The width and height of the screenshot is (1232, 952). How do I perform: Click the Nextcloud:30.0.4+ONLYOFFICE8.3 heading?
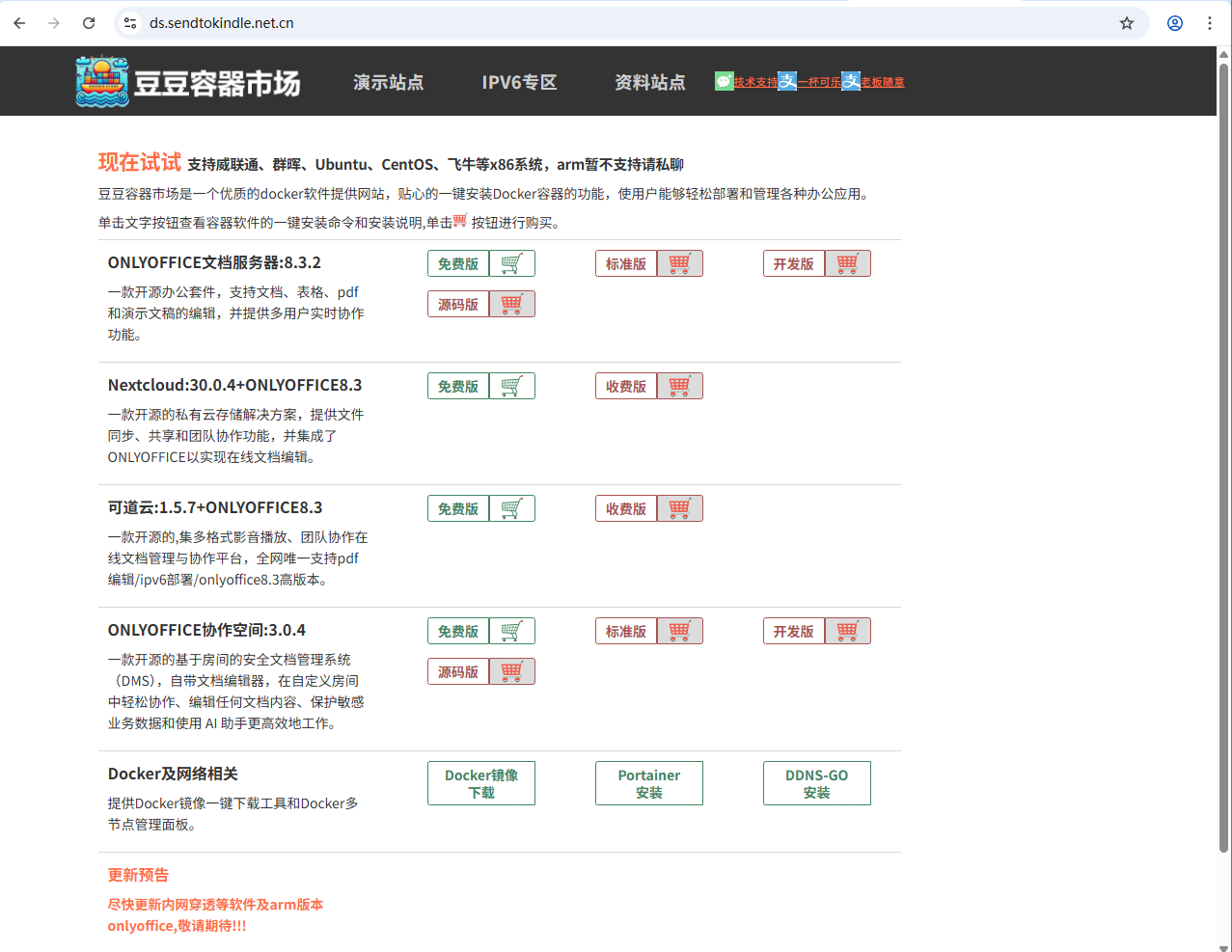[234, 385]
